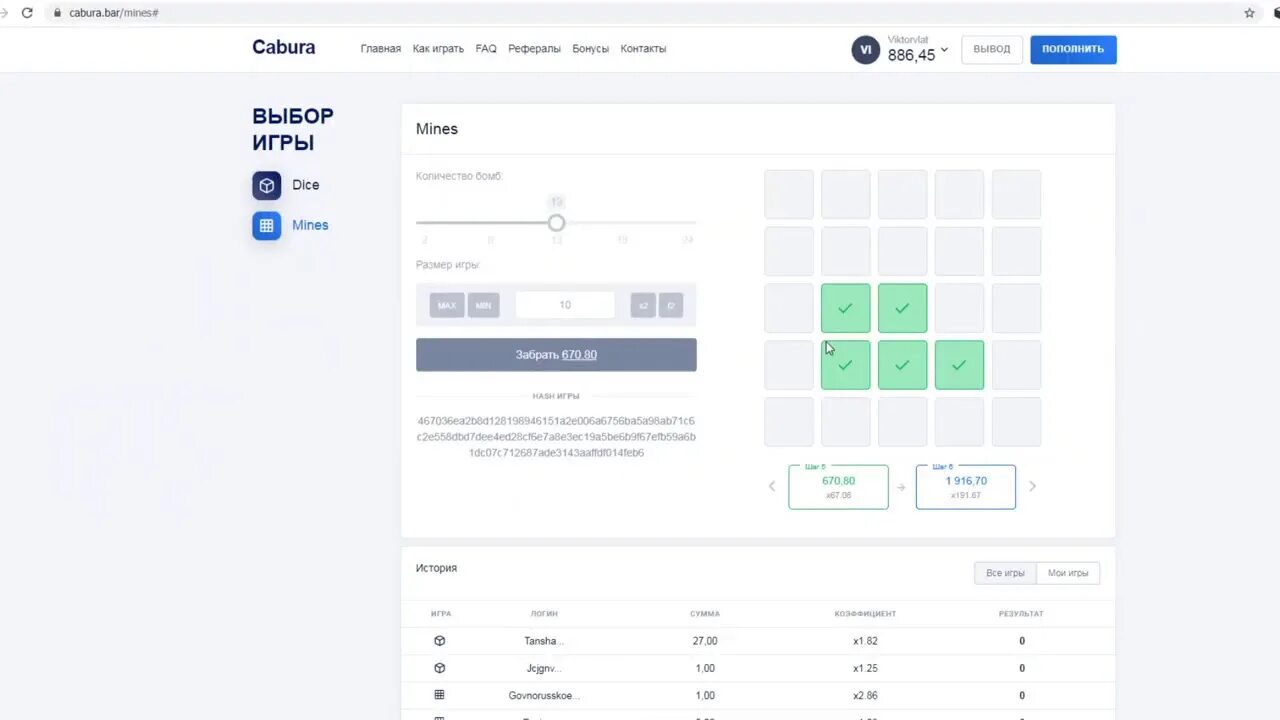Click coefficient x1.25 in history
The height and width of the screenshot is (720, 1280).
click(865, 668)
